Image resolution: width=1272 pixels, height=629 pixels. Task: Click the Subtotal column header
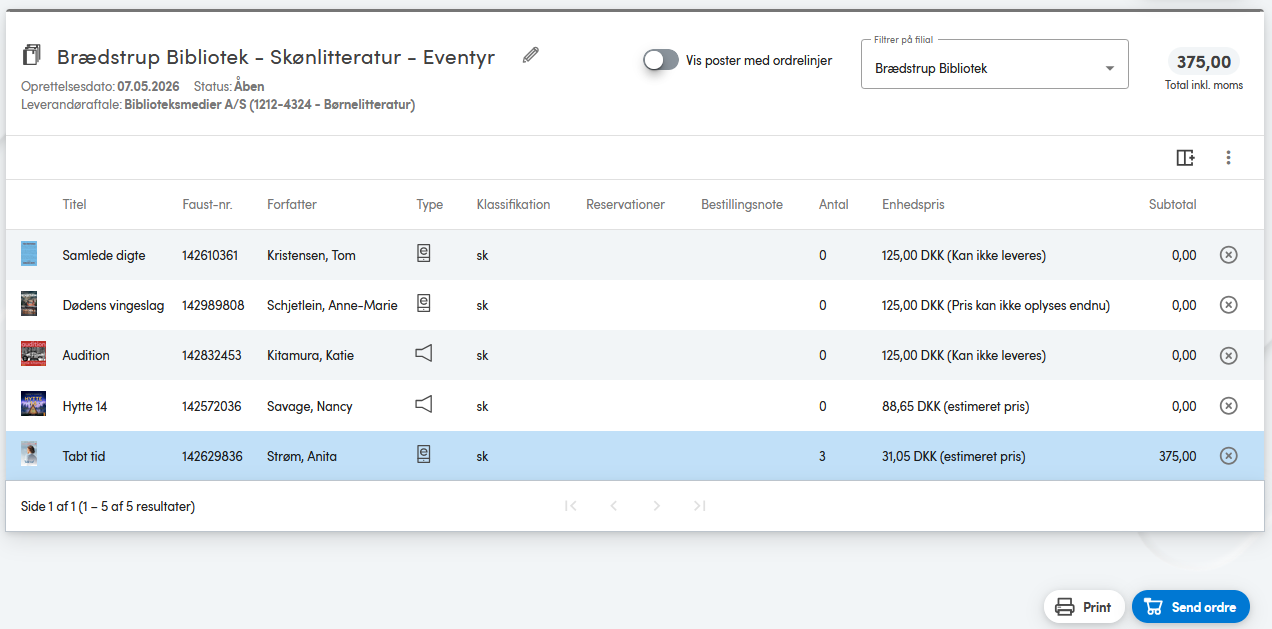[x=1173, y=204]
